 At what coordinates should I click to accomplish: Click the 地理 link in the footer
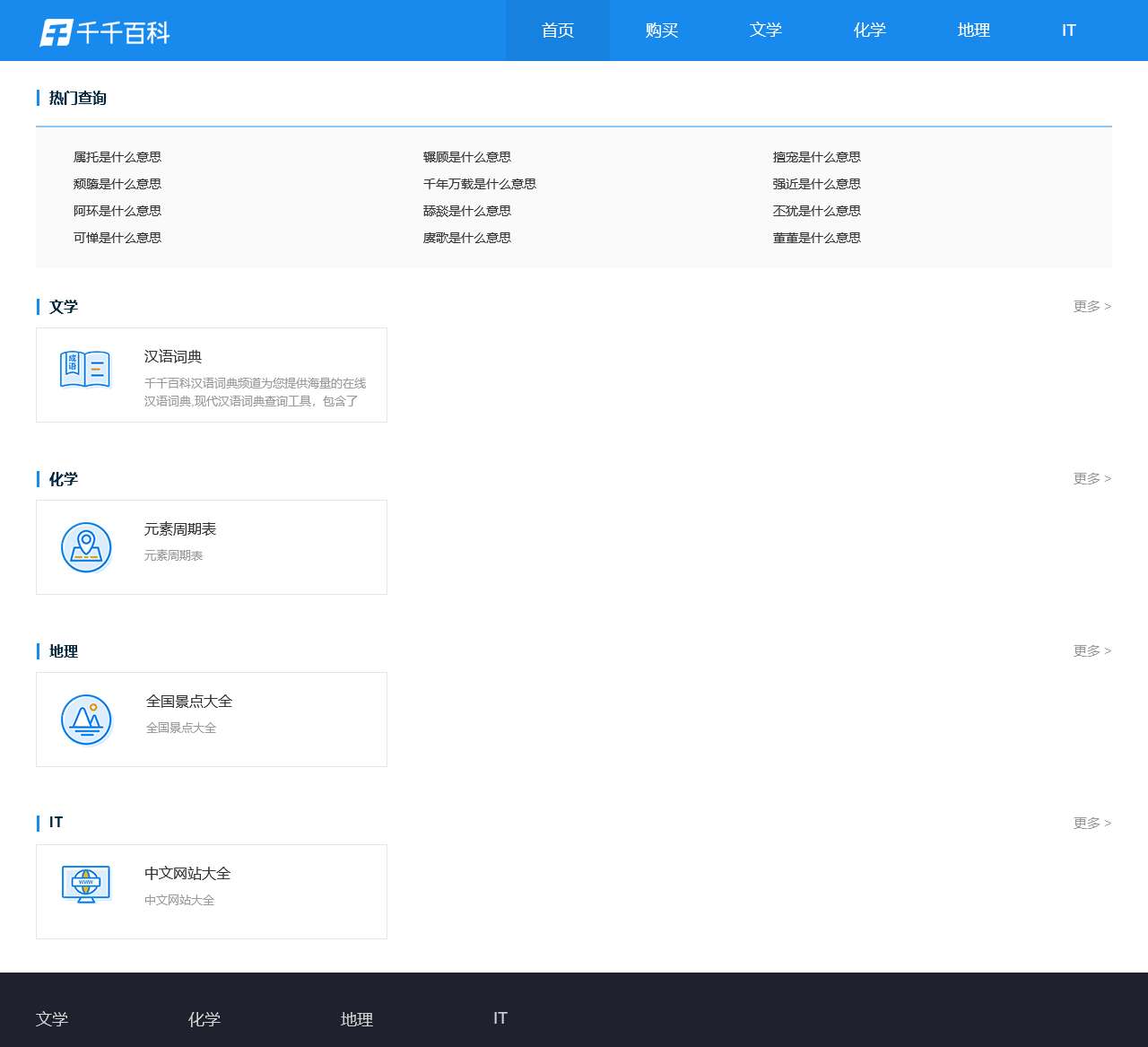click(357, 1019)
